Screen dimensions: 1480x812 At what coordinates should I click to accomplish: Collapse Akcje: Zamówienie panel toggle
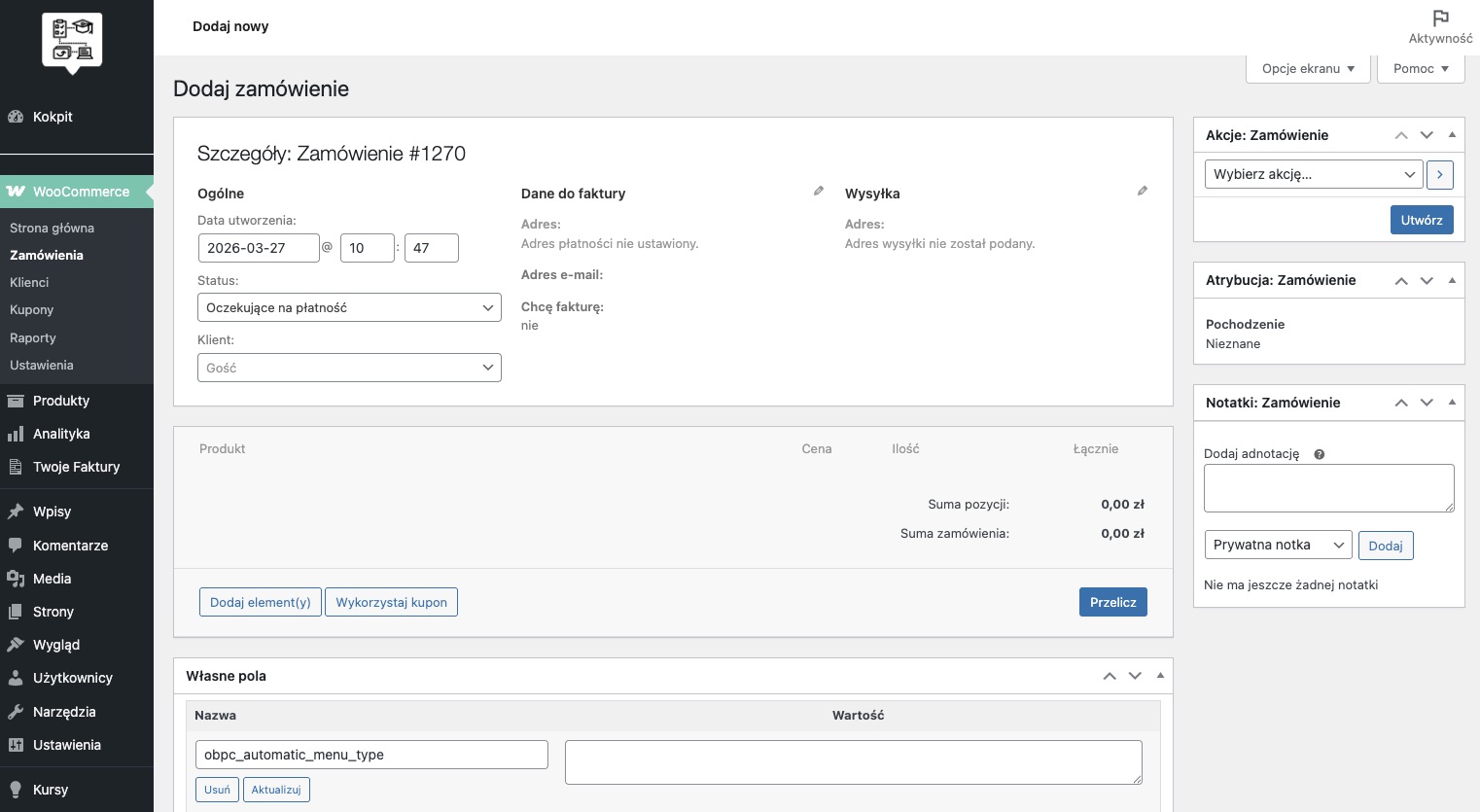pyautogui.click(x=1452, y=135)
